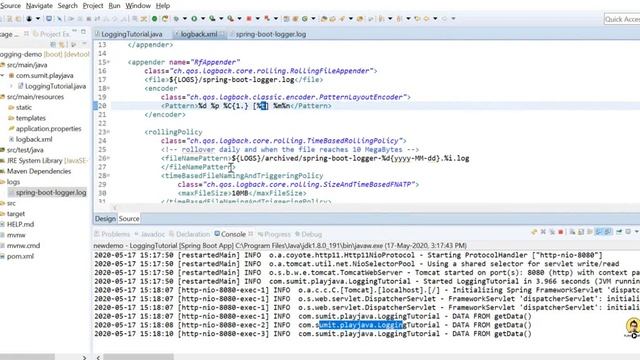Open the Debug view tab
This screenshot has height=360, width=640.
(309, 234)
